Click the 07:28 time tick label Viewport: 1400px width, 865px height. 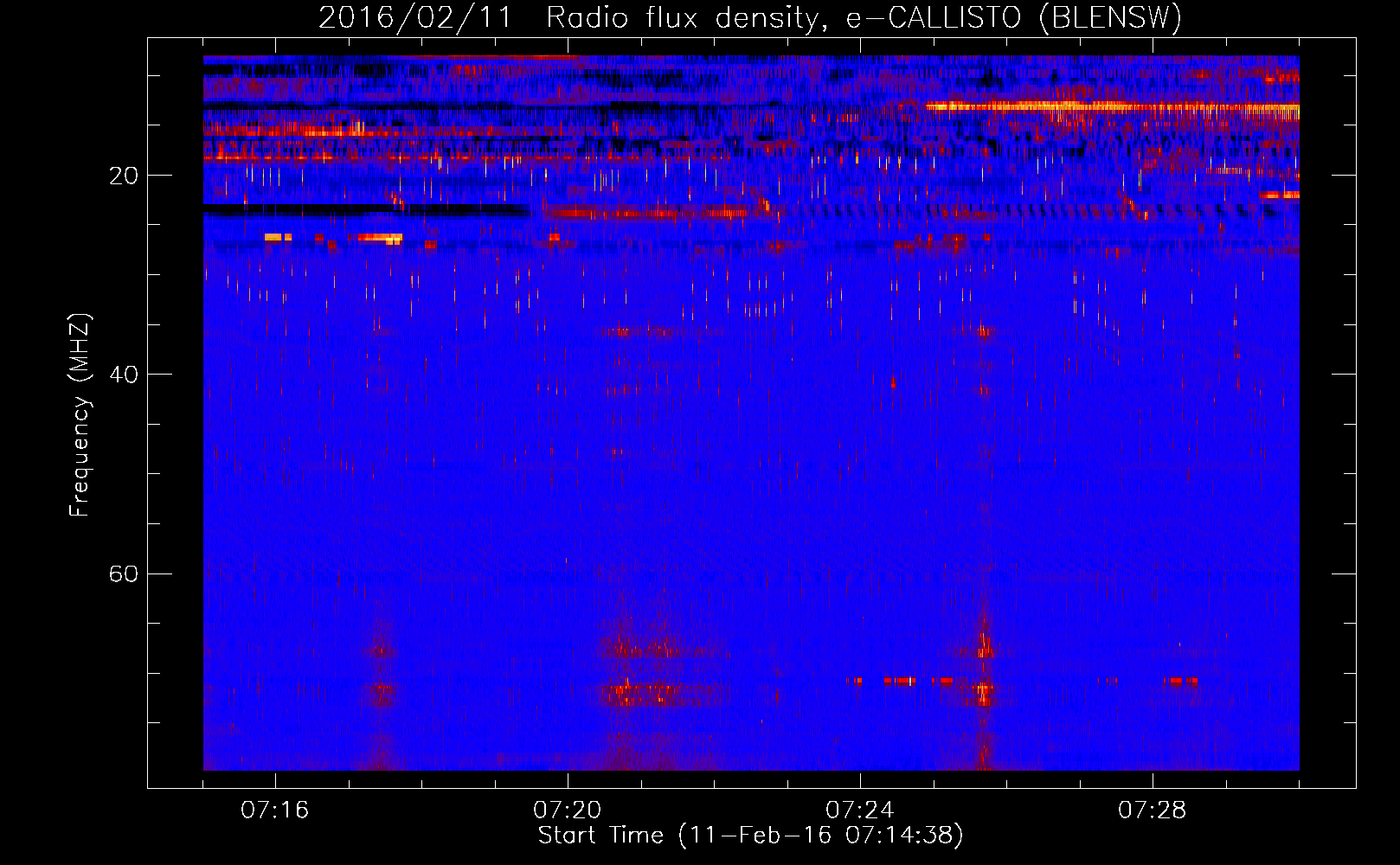(1152, 811)
